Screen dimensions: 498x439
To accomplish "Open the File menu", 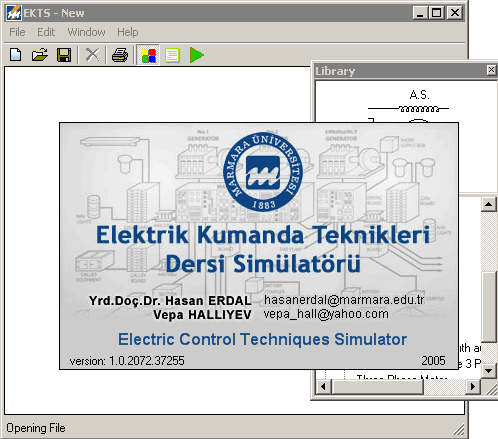I will 17,32.
